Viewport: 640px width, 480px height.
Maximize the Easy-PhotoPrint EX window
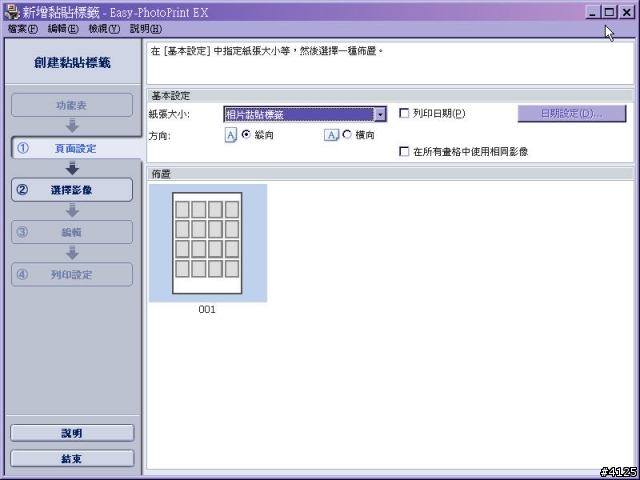pos(609,12)
